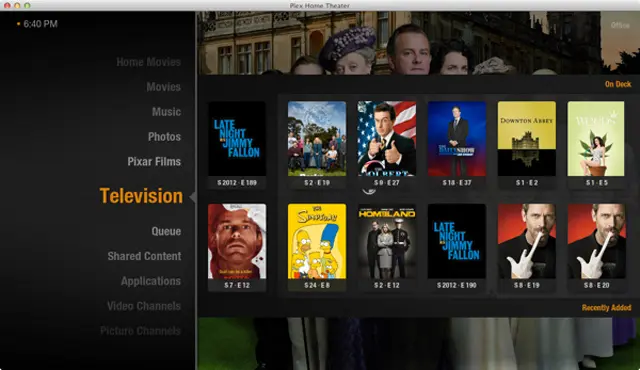Go to the Photos section
This screenshot has width=640, height=370.
[x=164, y=137]
